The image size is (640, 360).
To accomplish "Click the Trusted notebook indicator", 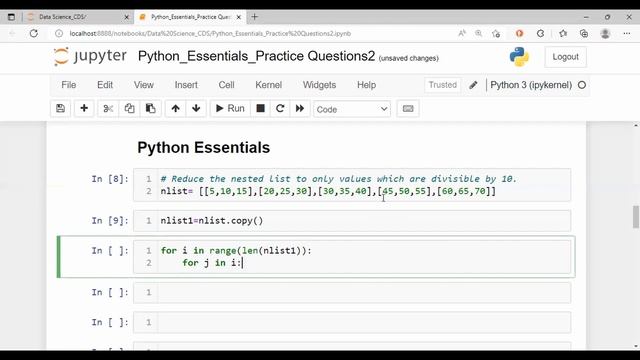I will coord(443,85).
